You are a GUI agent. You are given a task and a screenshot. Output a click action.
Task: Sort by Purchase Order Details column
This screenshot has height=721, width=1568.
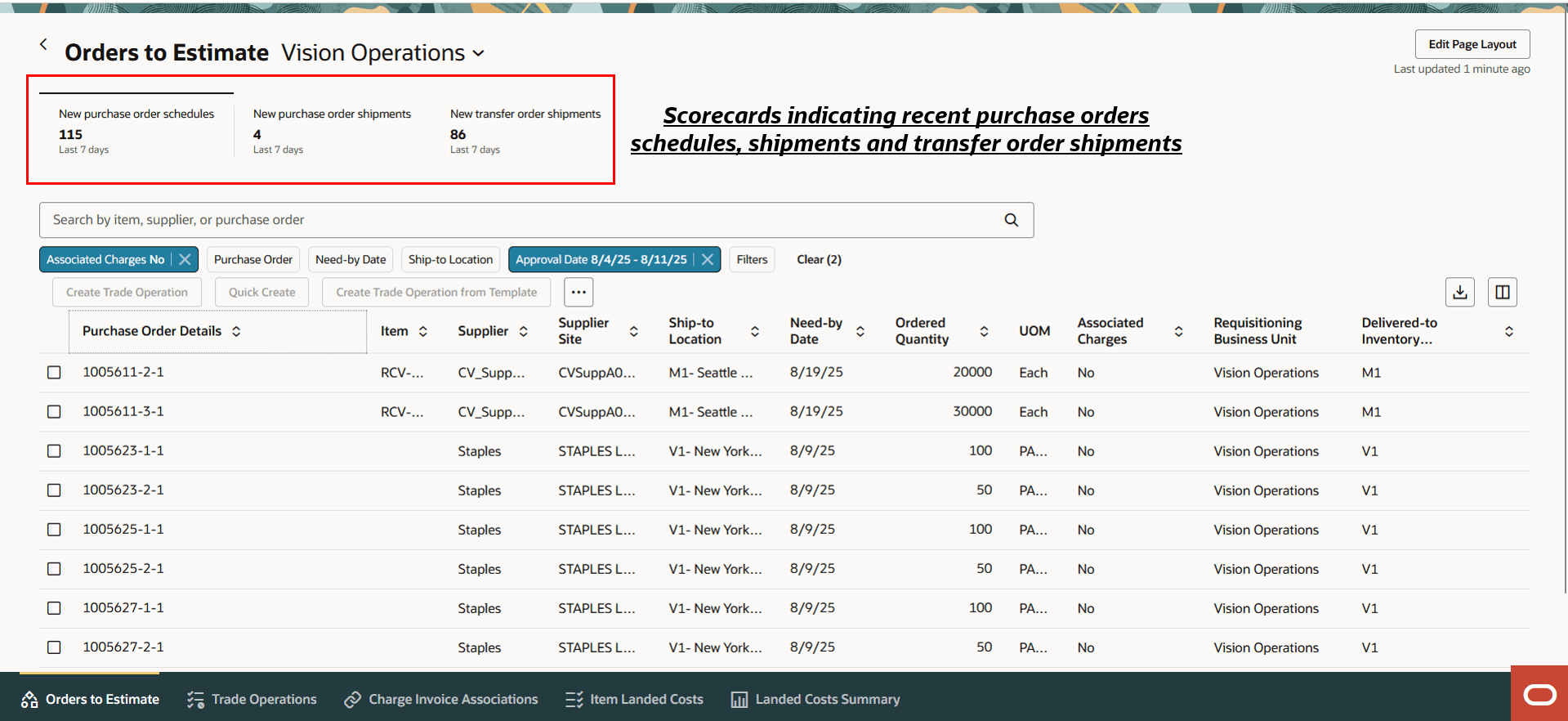point(236,331)
